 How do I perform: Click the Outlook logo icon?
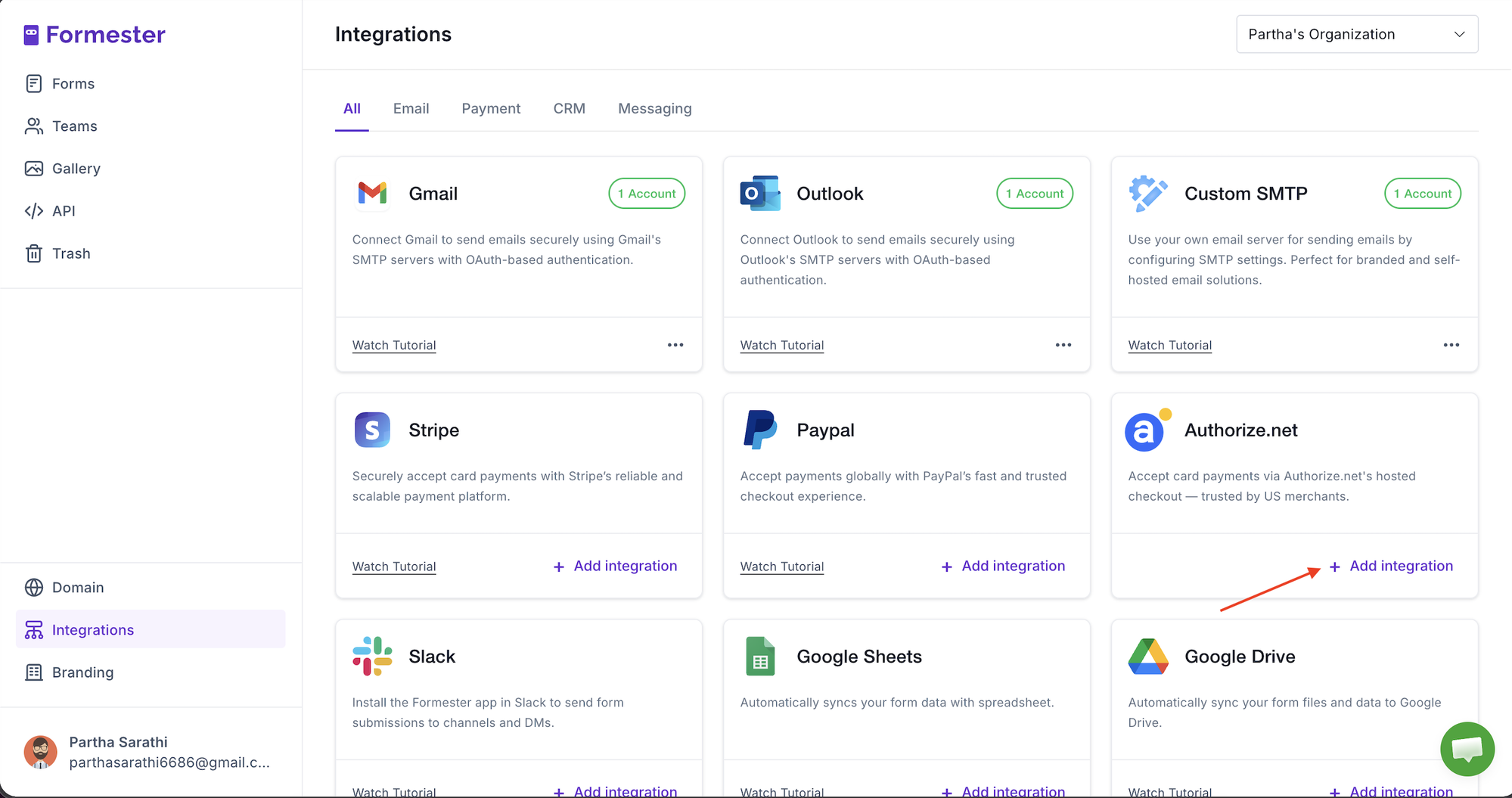[x=760, y=194]
